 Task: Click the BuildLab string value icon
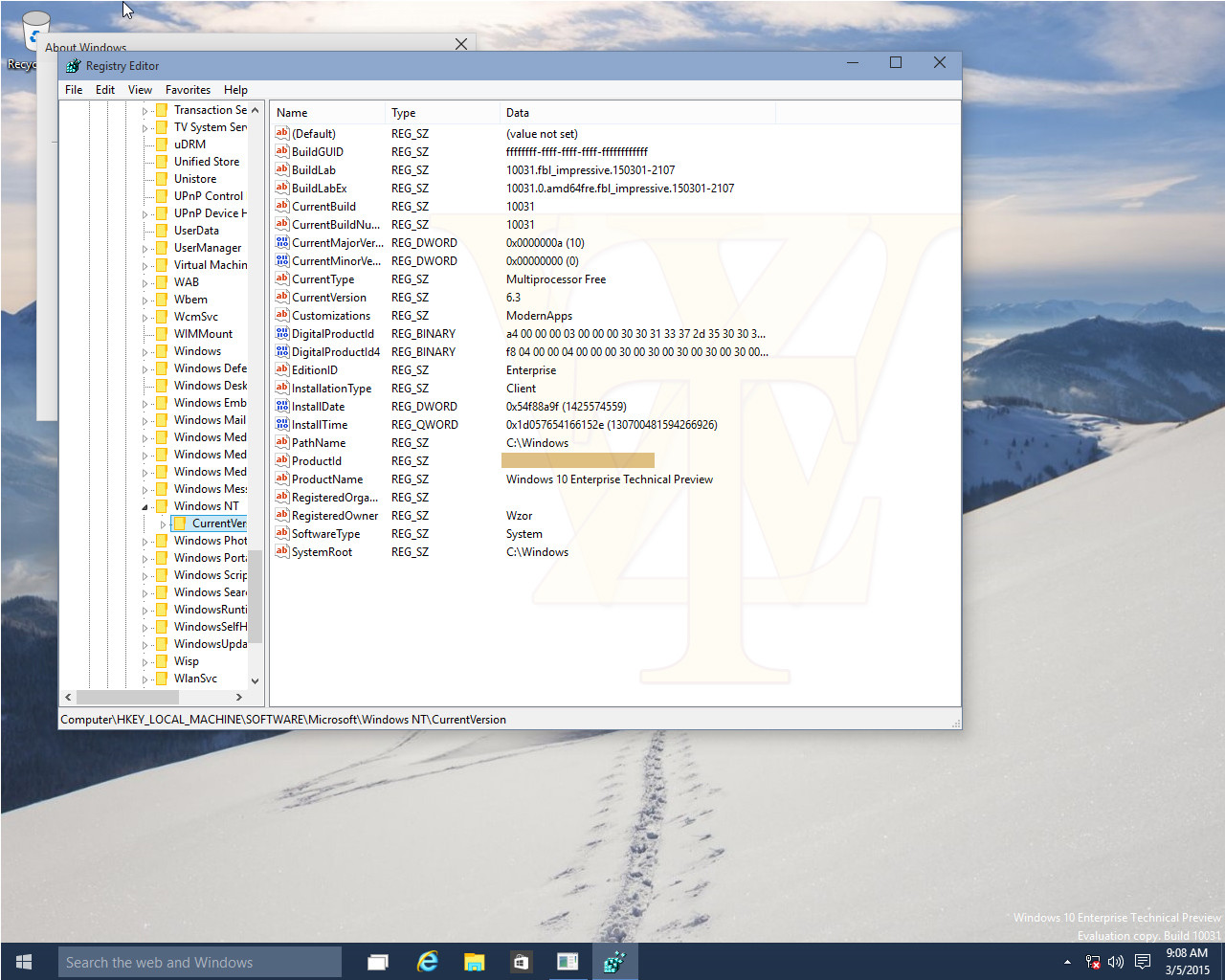[x=282, y=169]
